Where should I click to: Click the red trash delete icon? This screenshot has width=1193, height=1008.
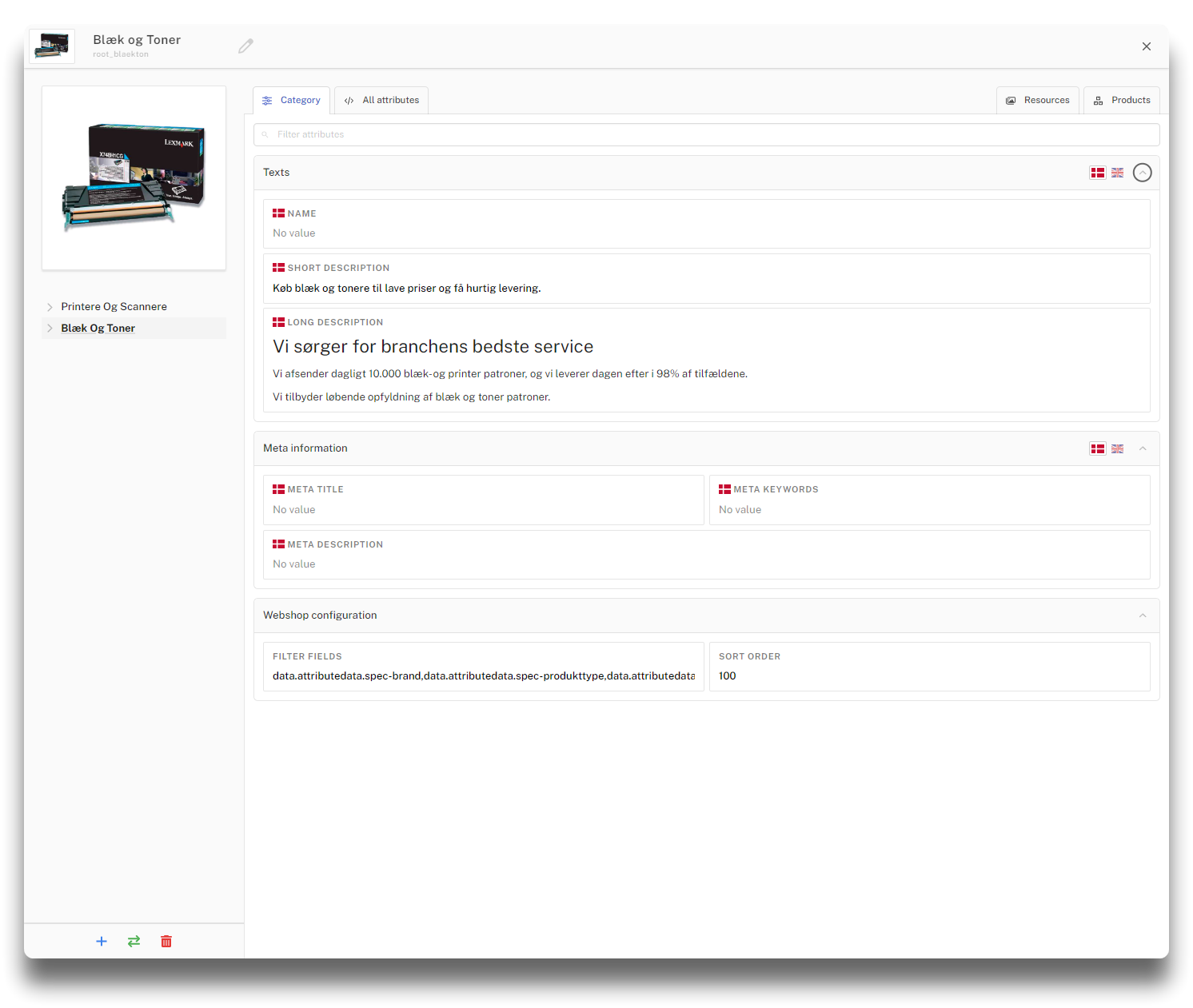pyautogui.click(x=166, y=941)
